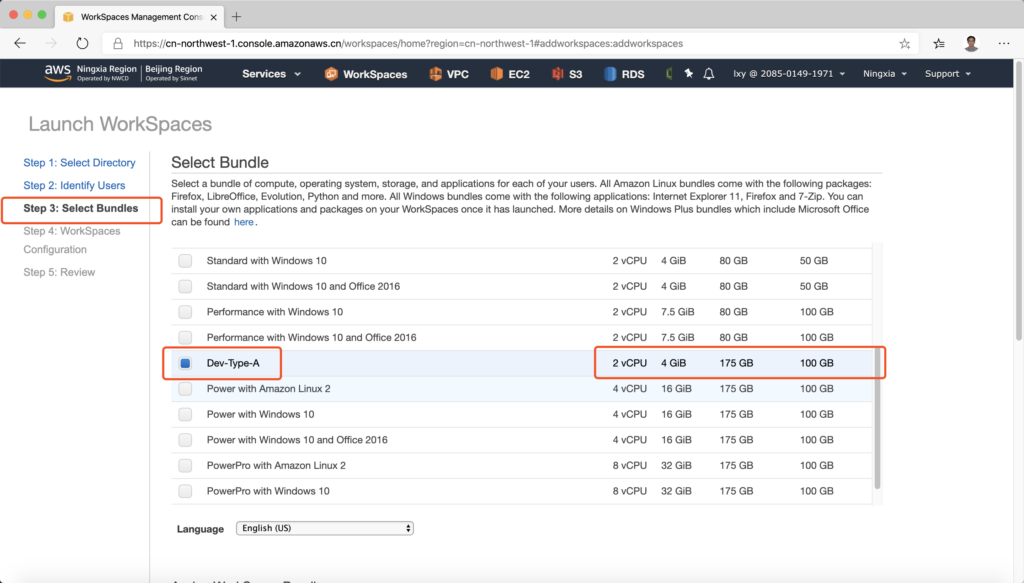Reload the page with refresh button
The image size is (1024, 583).
coord(83,44)
